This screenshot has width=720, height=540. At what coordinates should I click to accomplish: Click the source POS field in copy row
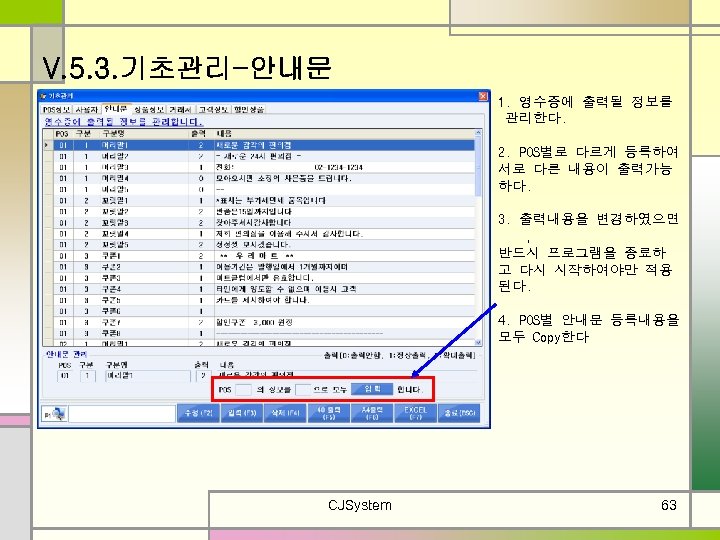[x=243, y=390]
